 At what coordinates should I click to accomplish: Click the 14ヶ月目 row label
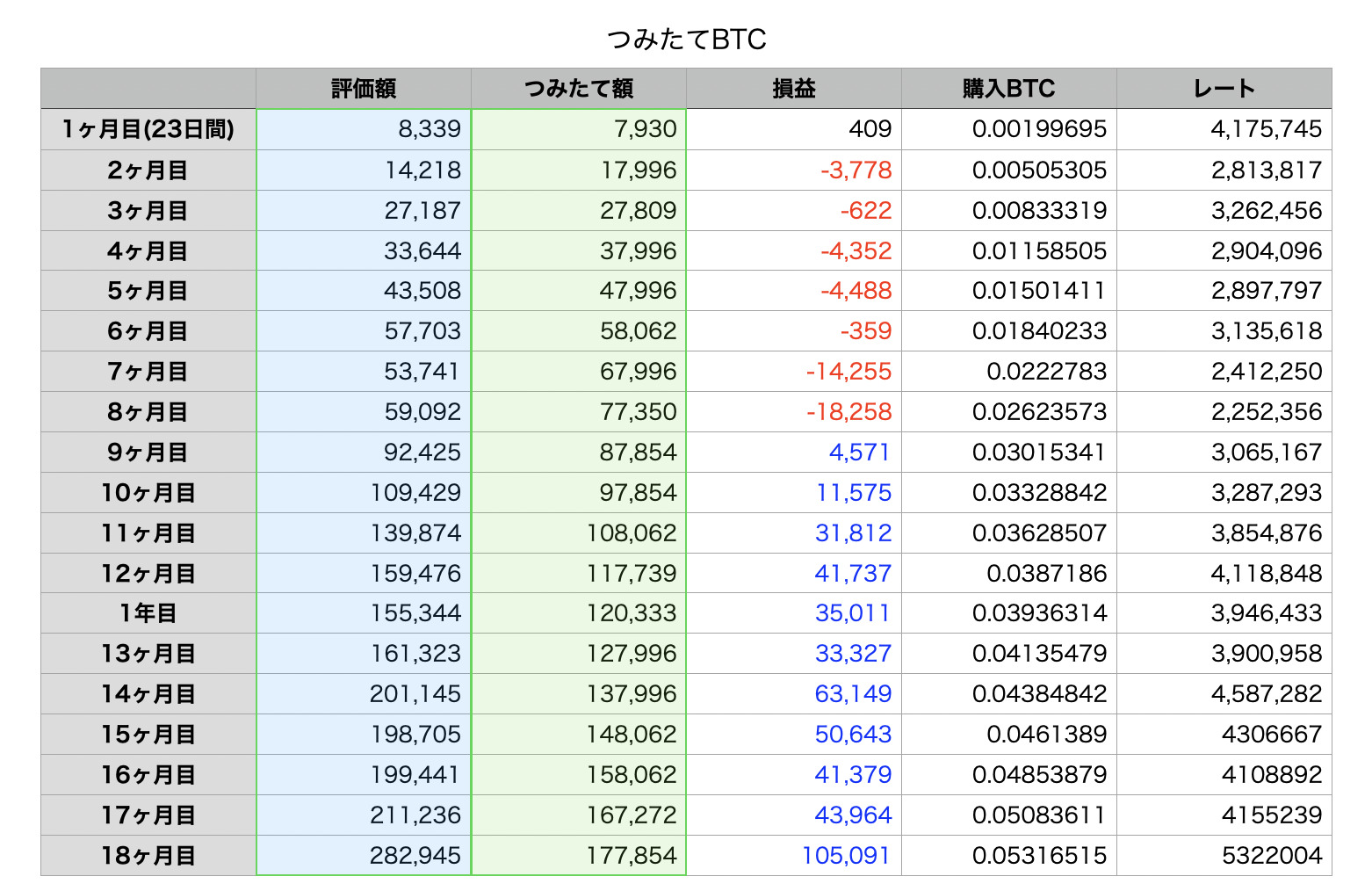tap(148, 693)
